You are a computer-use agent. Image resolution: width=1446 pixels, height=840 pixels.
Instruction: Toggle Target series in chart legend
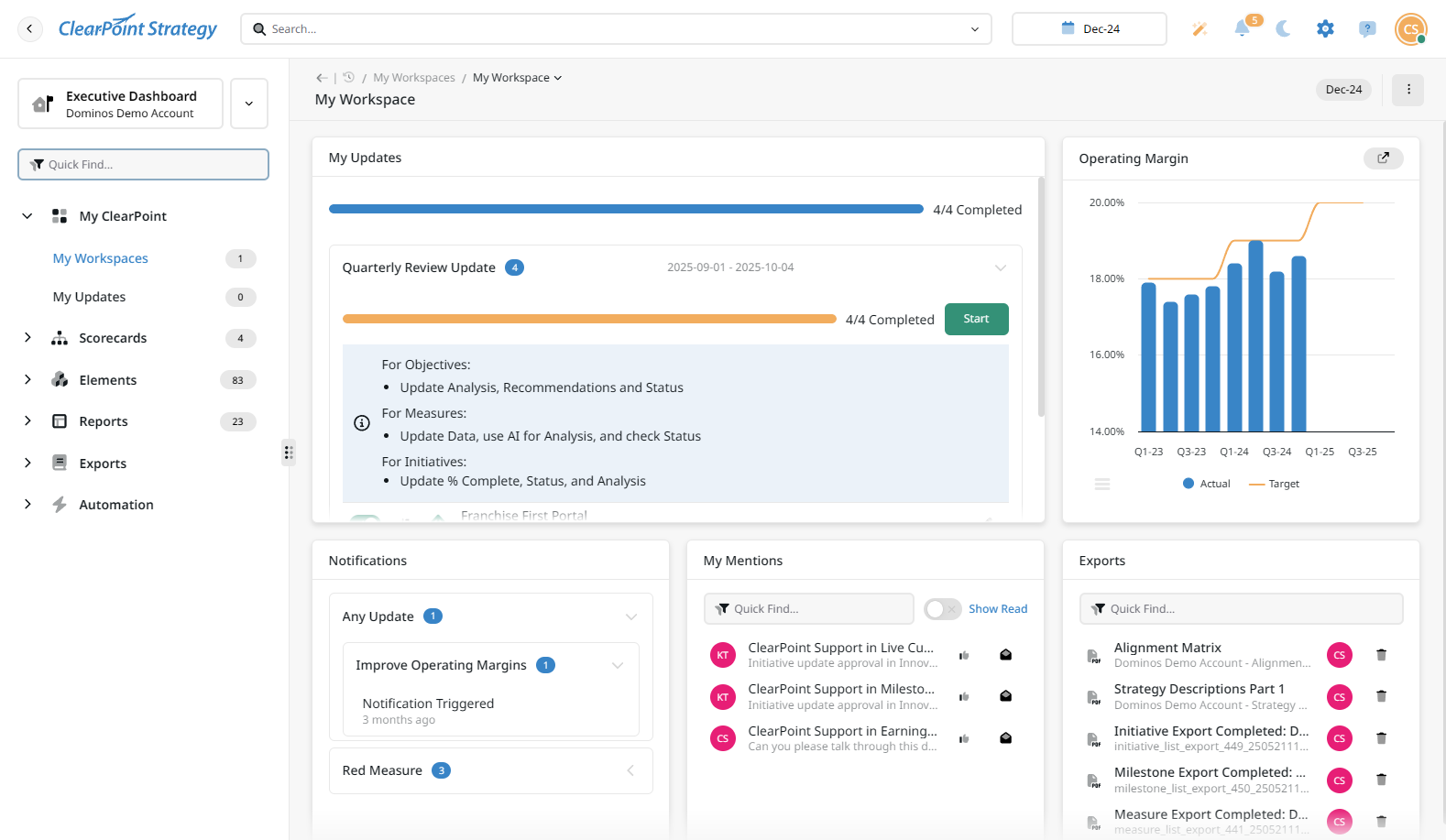click(1274, 484)
